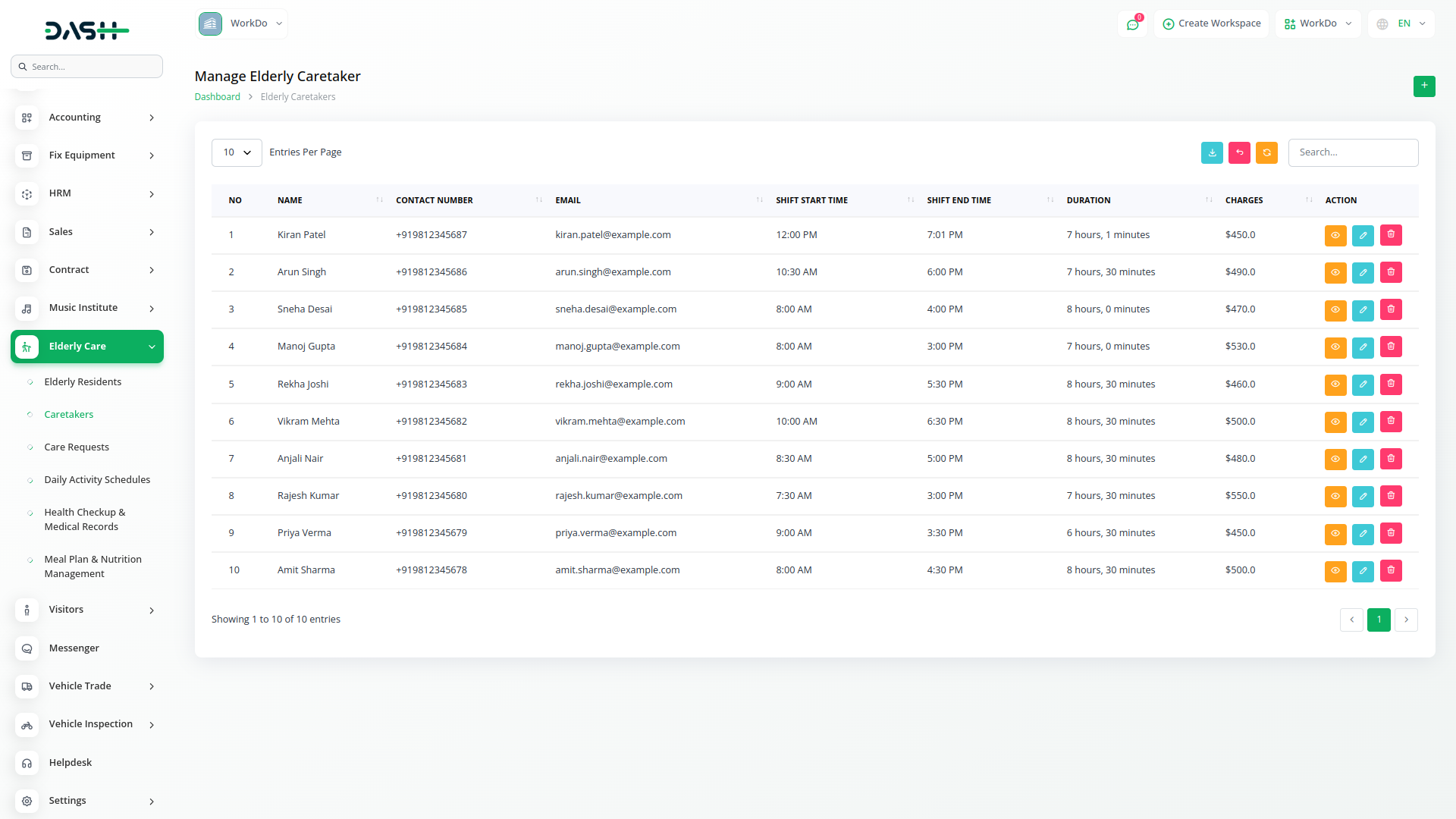View Kiran Patel's details with eye icon
This screenshot has height=819, width=1456.
click(1335, 235)
